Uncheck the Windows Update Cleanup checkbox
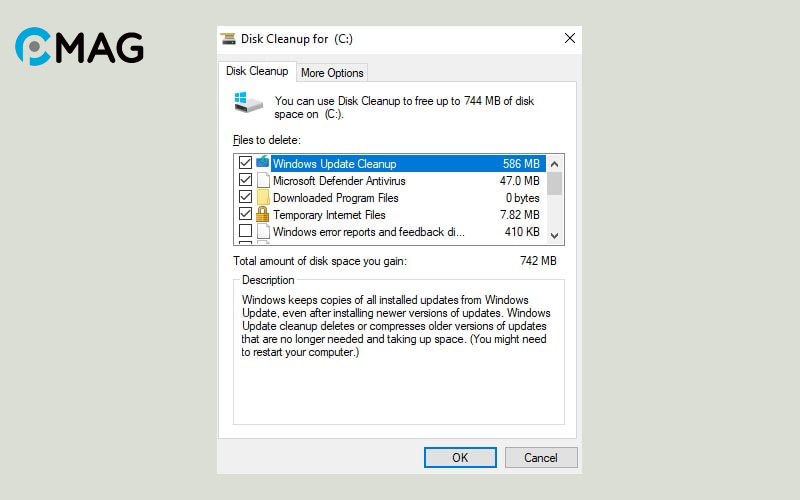This screenshot has width=800, height=500. pyautogui.click(x=245, y=163)
